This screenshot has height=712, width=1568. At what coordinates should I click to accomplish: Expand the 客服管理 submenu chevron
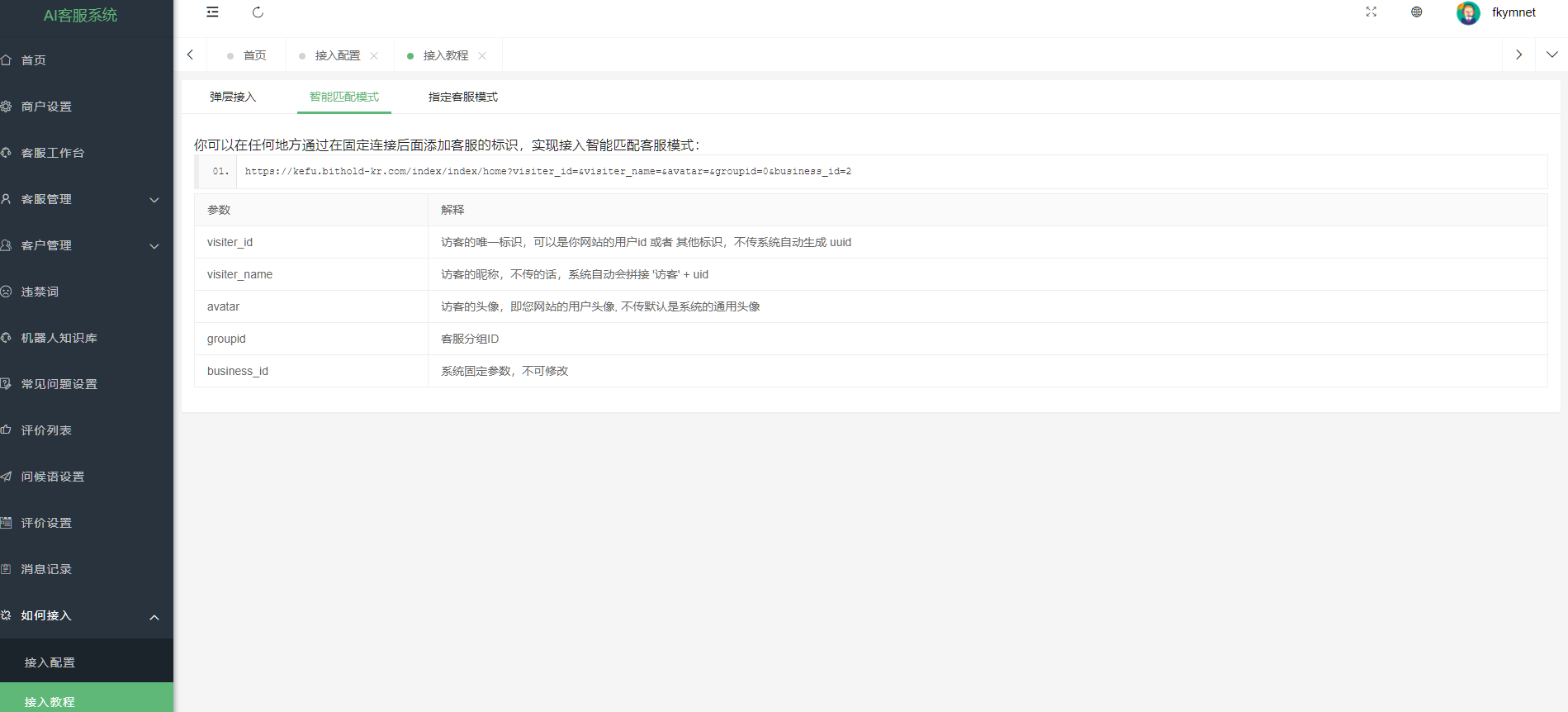point(154,200)
